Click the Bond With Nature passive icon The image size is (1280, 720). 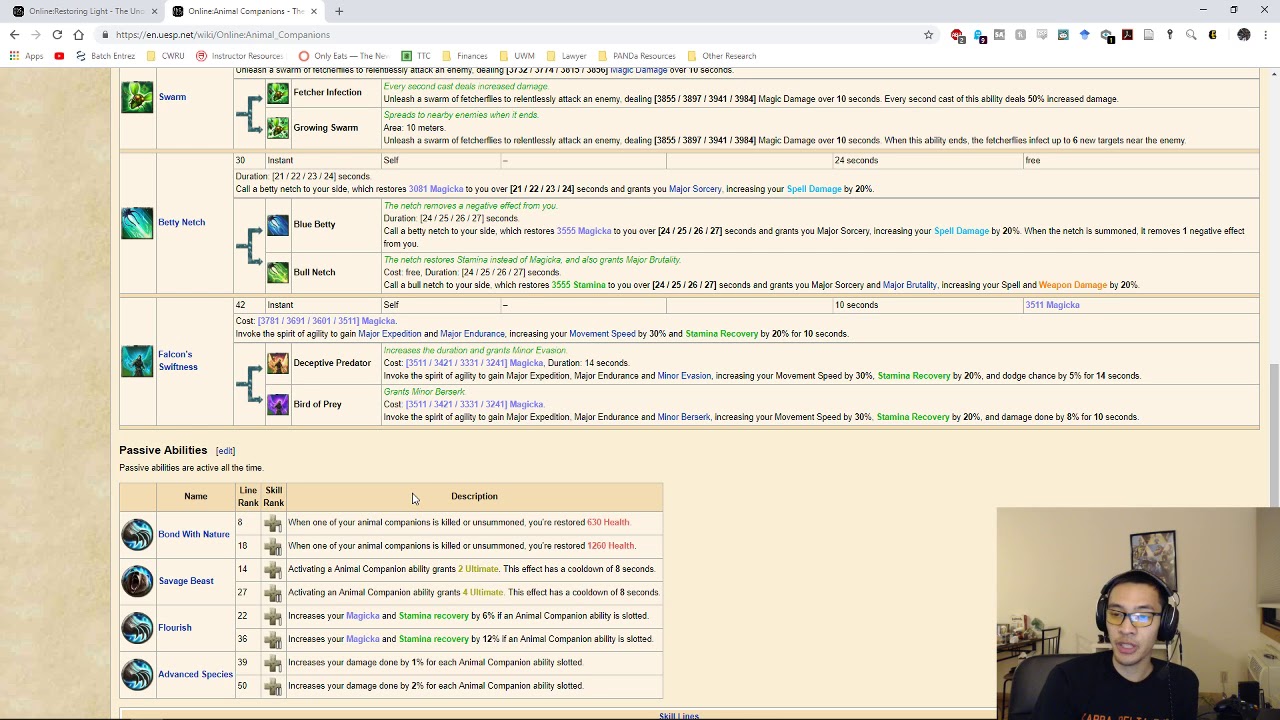click(137, 534)
